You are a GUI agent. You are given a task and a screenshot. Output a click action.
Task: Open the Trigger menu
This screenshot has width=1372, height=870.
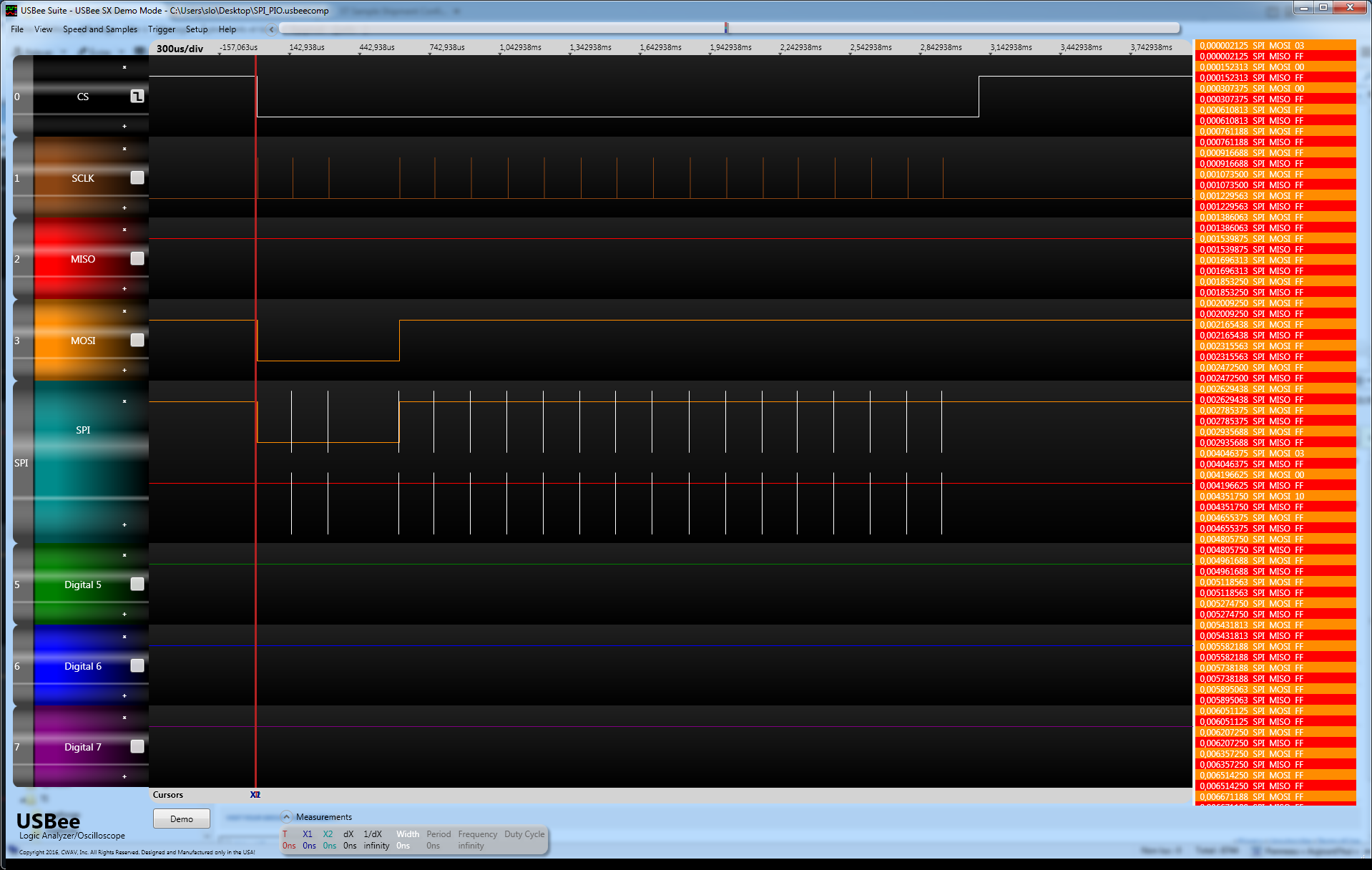coord(162,29)
